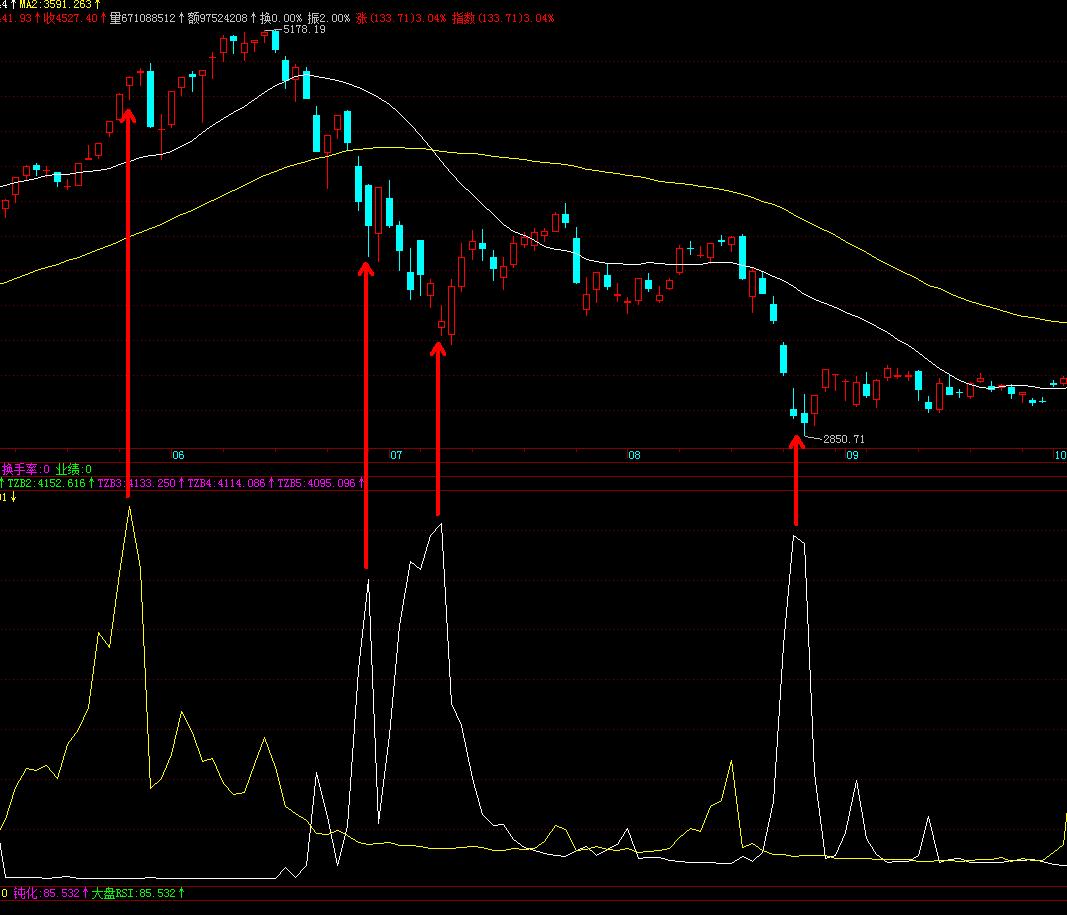Click the 指数(133.71)3.04% index label
Screen dimensions: 1067x915
(x=503, y=18)
